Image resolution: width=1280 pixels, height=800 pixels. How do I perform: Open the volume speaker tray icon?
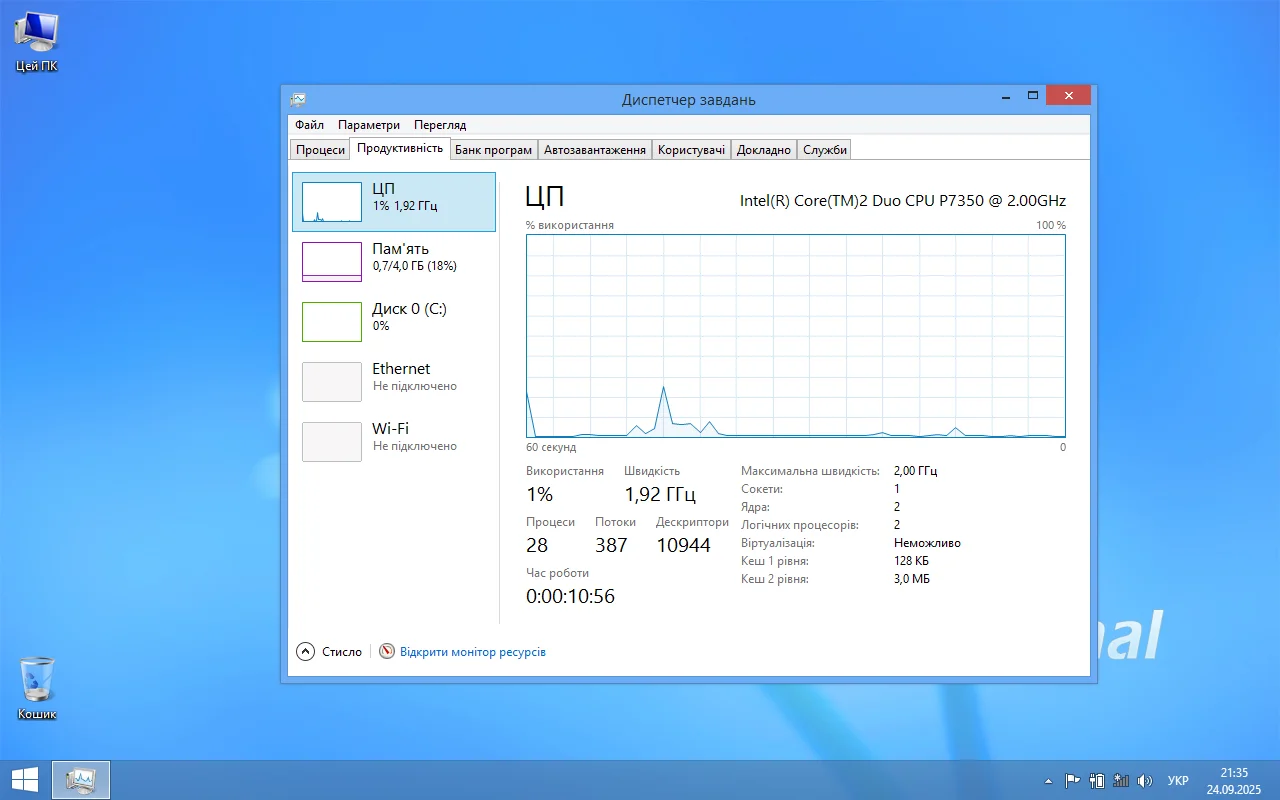pos(1145,781)
